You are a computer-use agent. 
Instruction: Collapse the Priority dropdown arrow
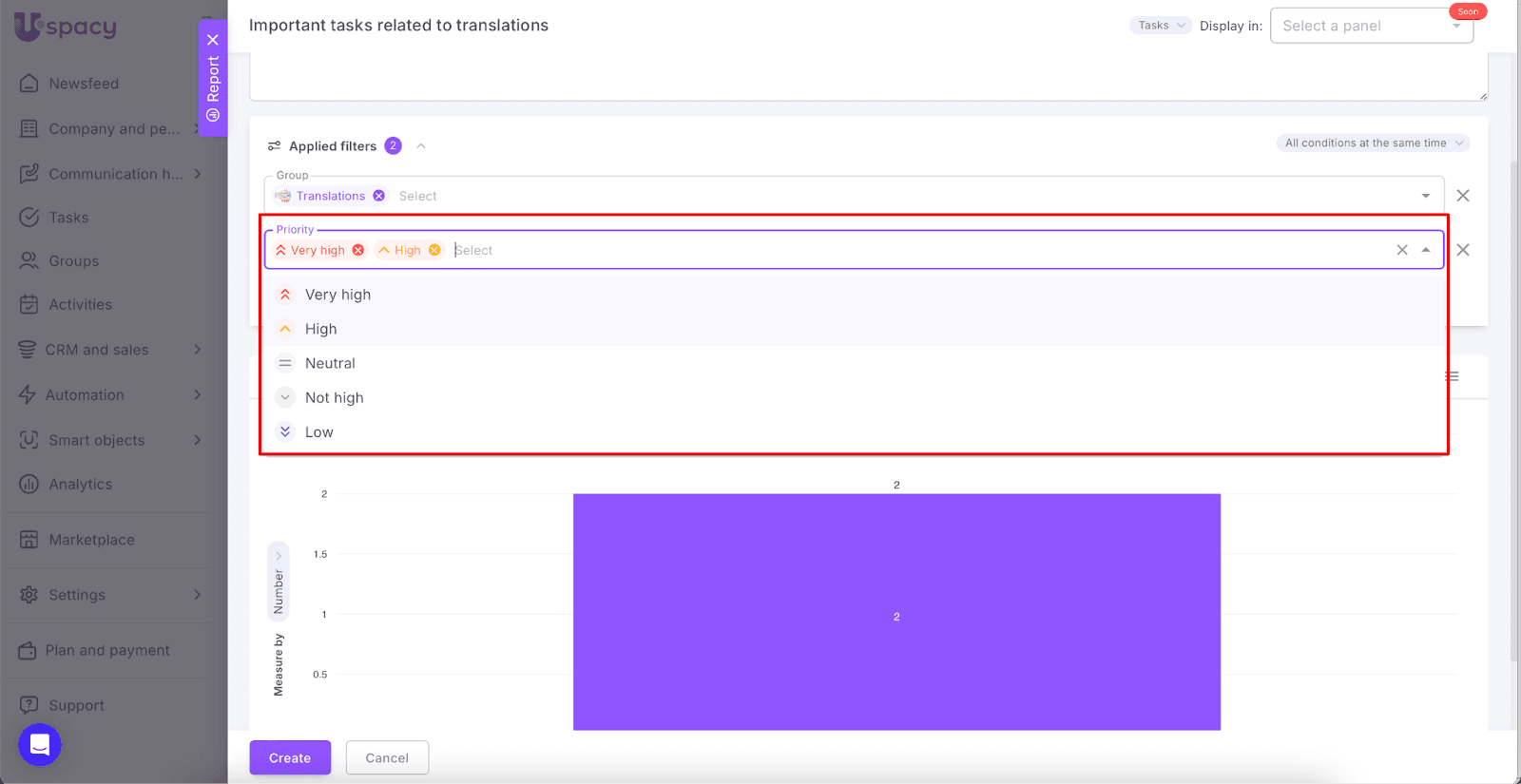click(x=1426, y=250)
